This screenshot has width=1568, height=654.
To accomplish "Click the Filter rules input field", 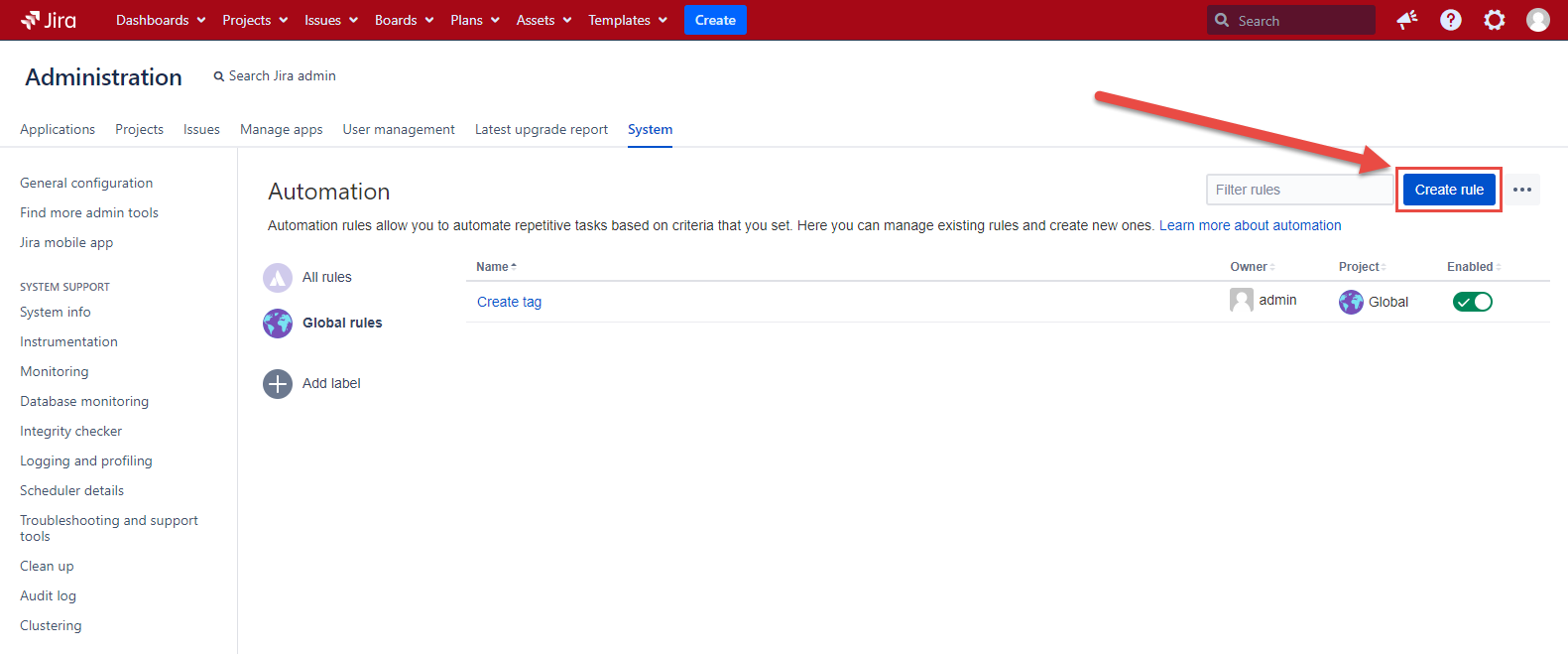I will (x=1298, y=190).
